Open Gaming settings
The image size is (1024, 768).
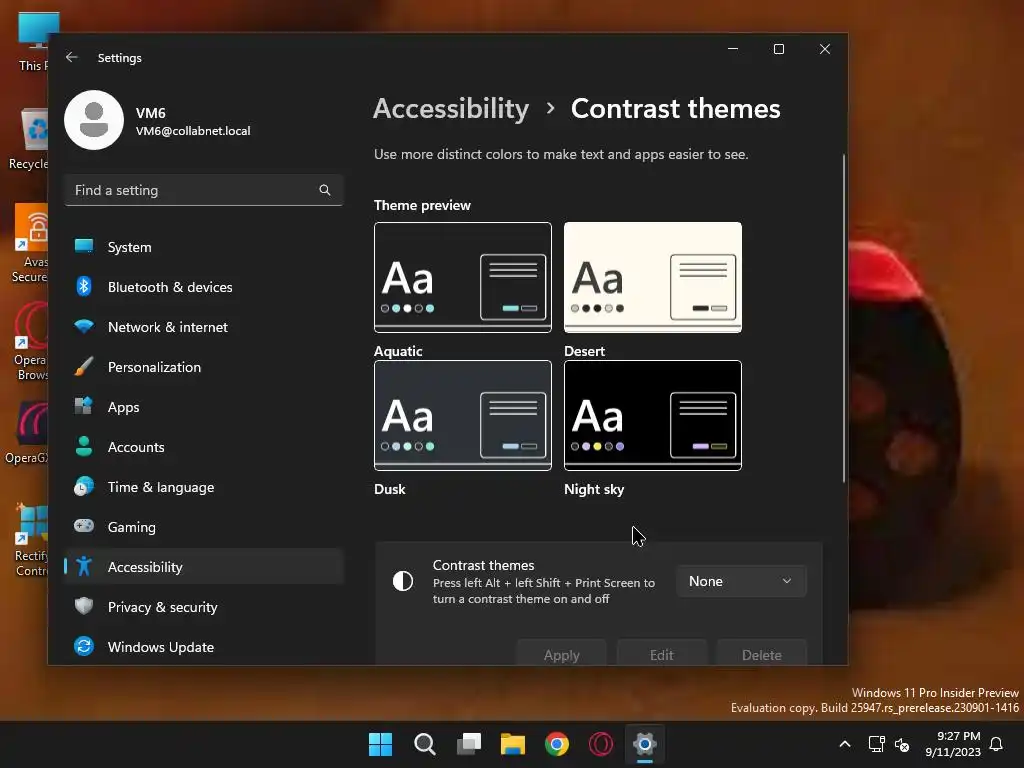[204, 526]
